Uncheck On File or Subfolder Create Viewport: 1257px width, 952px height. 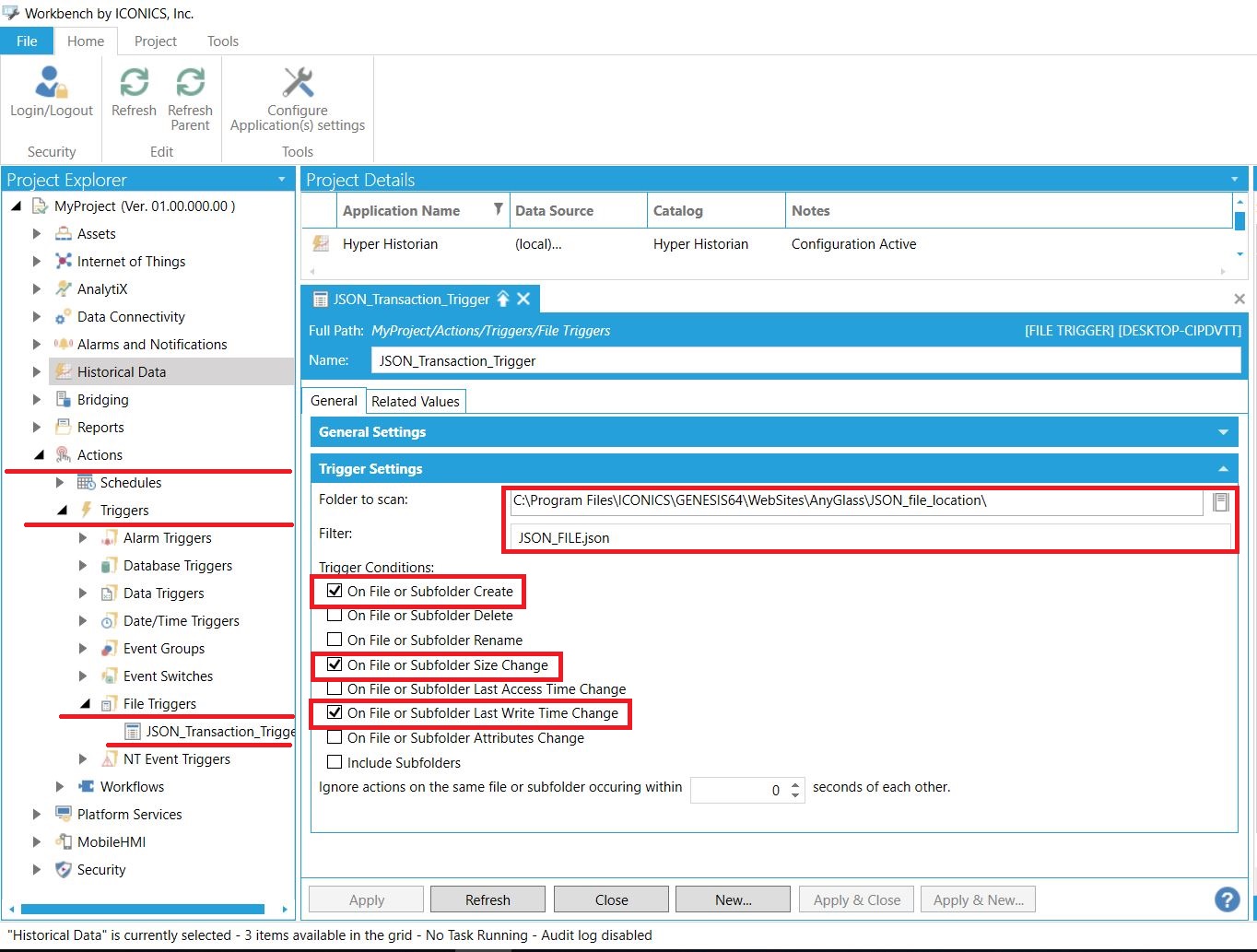pyautogui.click(x=335, y=591)
